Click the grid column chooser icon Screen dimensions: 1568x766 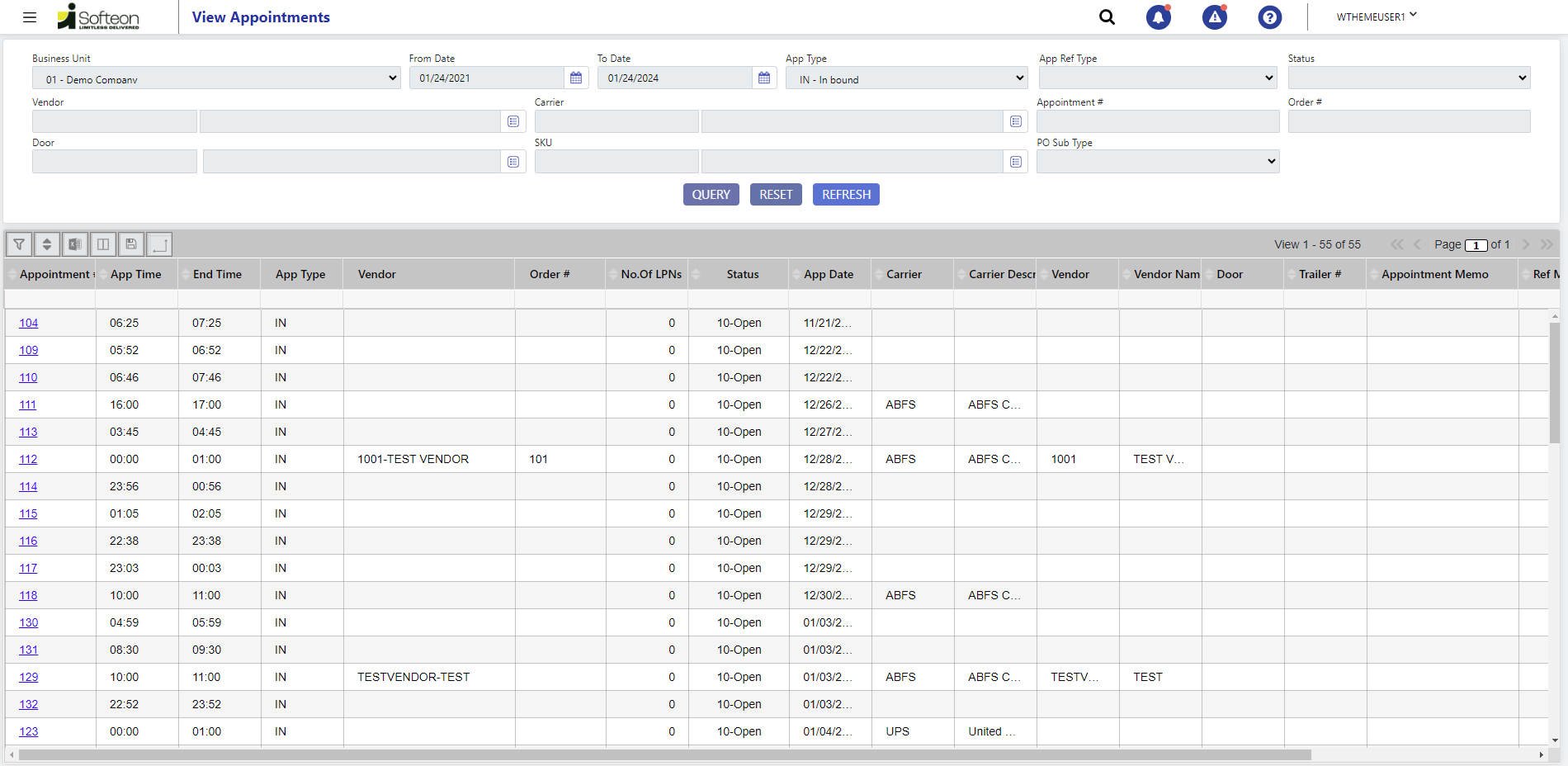click(103, 244)
